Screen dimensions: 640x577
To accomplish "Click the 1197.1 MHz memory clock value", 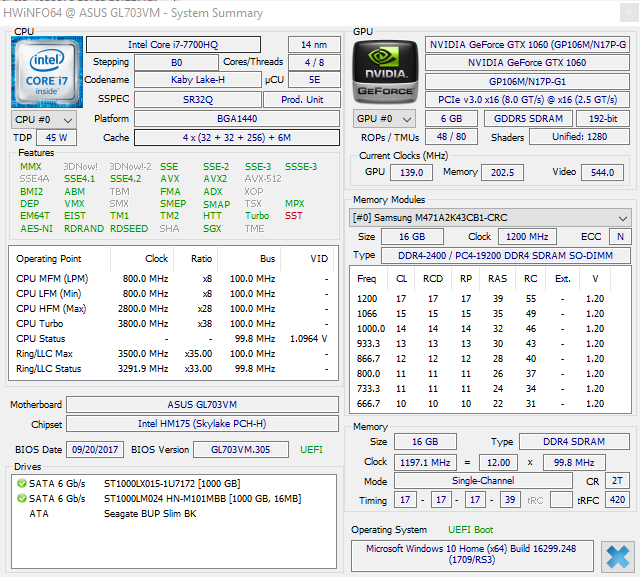I will pos(425,462).
